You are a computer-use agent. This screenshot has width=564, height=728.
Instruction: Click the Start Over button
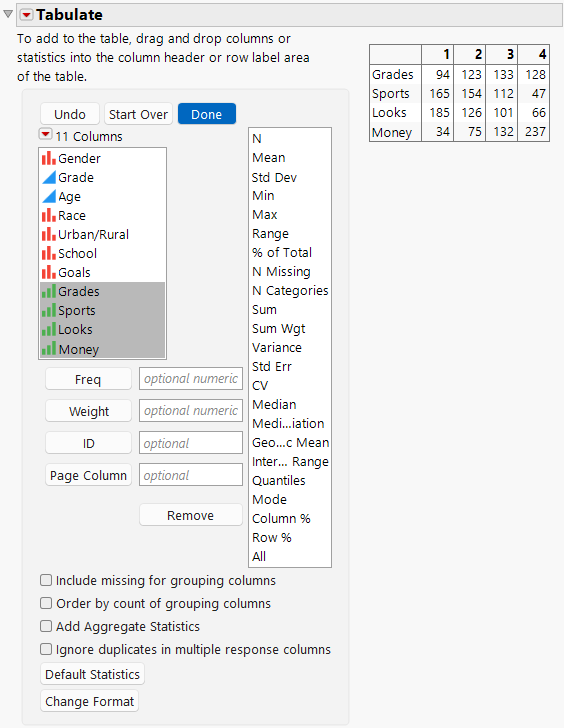[138, 114]
